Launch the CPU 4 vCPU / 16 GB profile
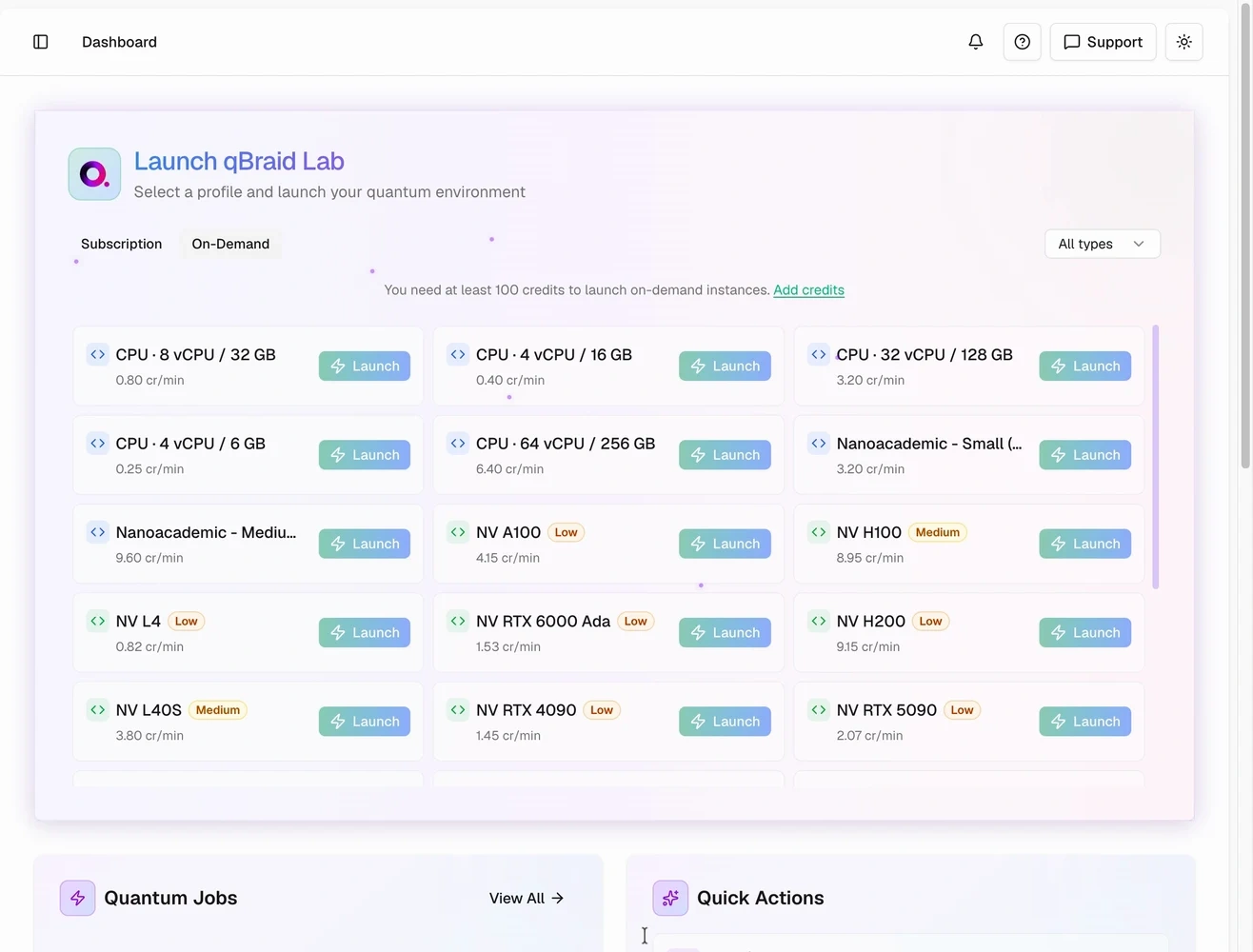Image resolution: width=1253 pixels, height=952 pixels. (725, 366)
